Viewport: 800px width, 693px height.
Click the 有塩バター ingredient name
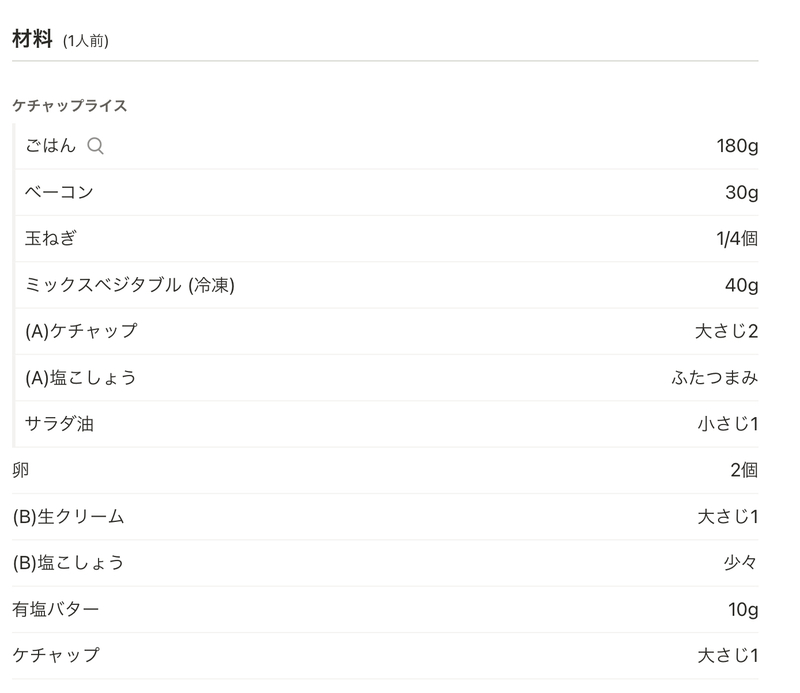click(x=56, y=609)
